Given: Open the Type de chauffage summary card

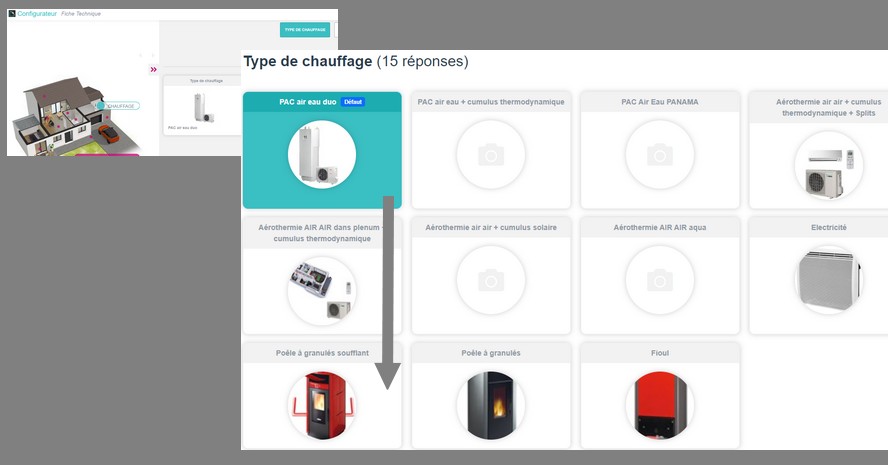Looking at the screenshot, I should point(201,105).
